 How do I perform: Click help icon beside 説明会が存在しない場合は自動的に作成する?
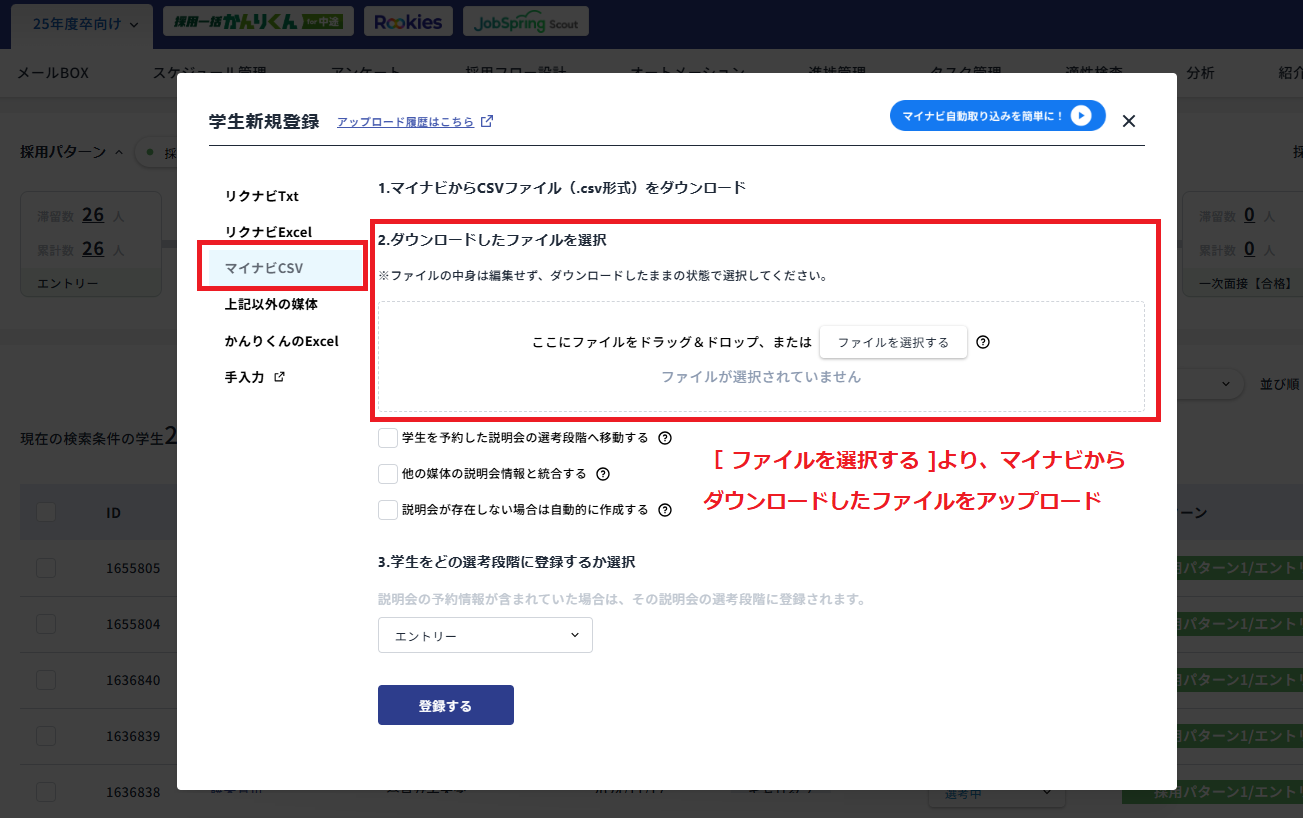pyautogui.click(x=665, y=509)
